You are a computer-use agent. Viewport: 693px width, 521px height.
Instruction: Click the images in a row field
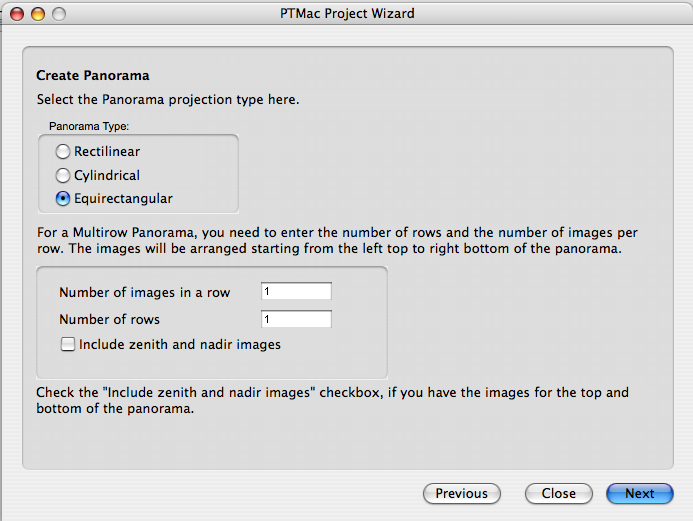click(295, 292)
